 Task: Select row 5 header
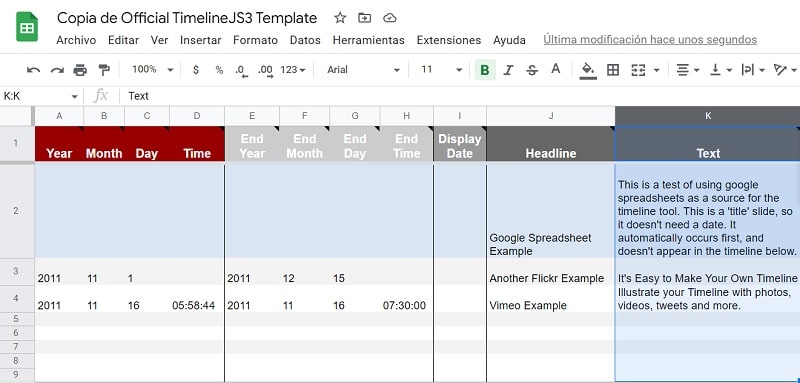click(x=16, y=319)
